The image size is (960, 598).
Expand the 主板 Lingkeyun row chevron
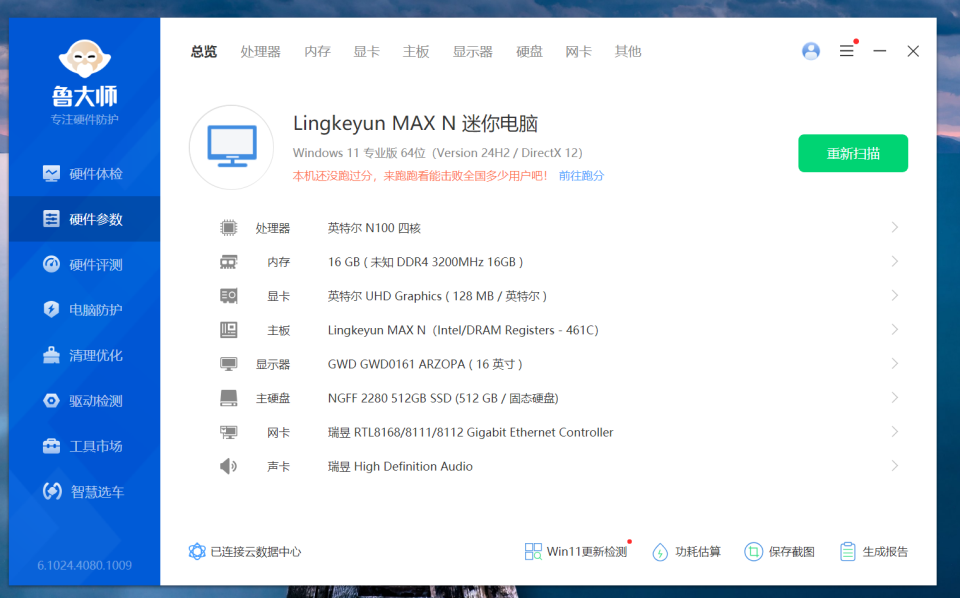894,330
